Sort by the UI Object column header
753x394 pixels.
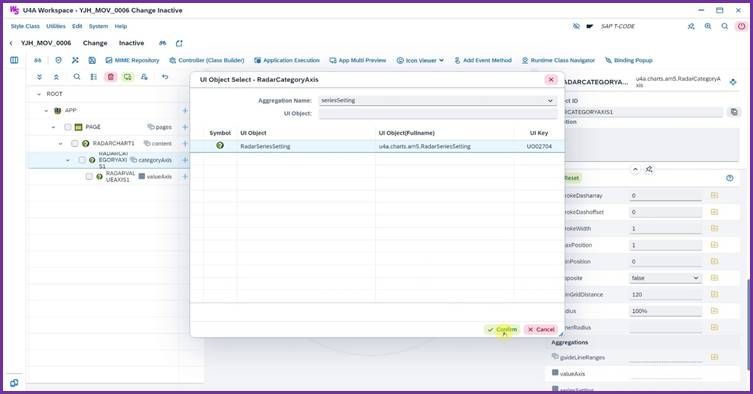pos(253,133)
